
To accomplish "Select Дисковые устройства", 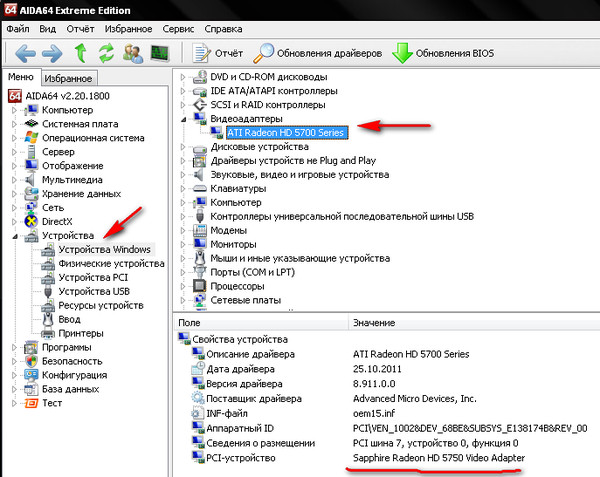I will (259, 147).
